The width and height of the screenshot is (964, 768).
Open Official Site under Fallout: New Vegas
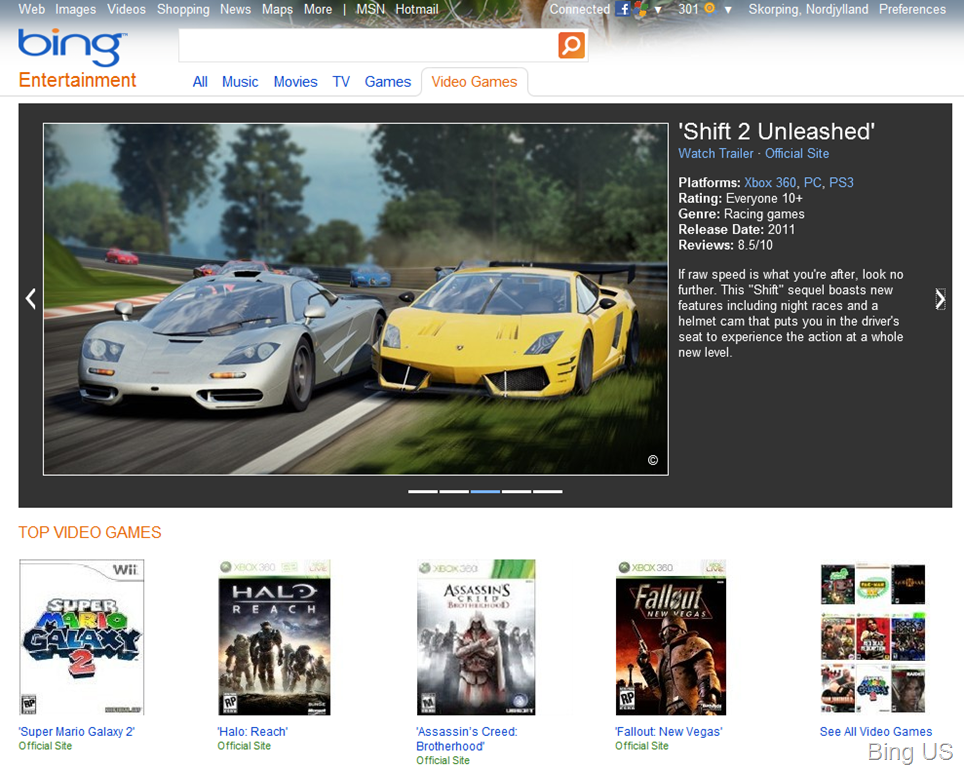click(642, 746)
